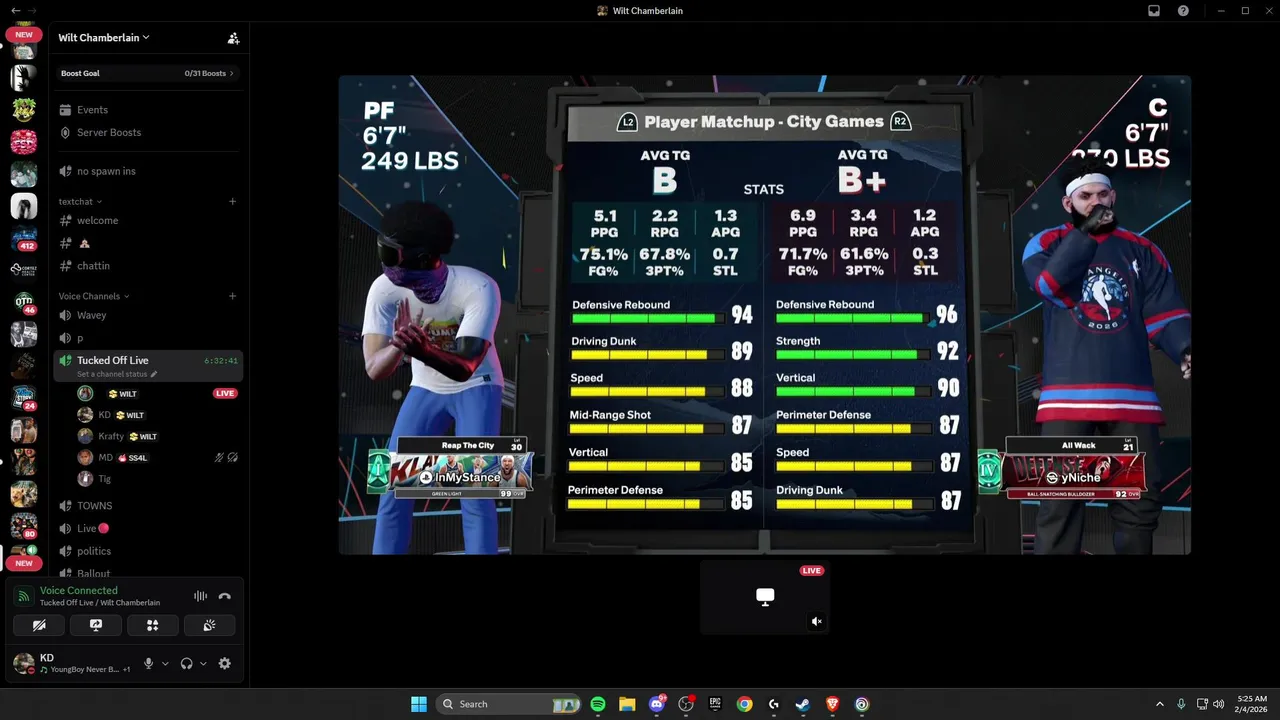The height and width of the screenshot is (720, 1280).
Task: Start an activity from the voice panel
Action: point(153,625)
